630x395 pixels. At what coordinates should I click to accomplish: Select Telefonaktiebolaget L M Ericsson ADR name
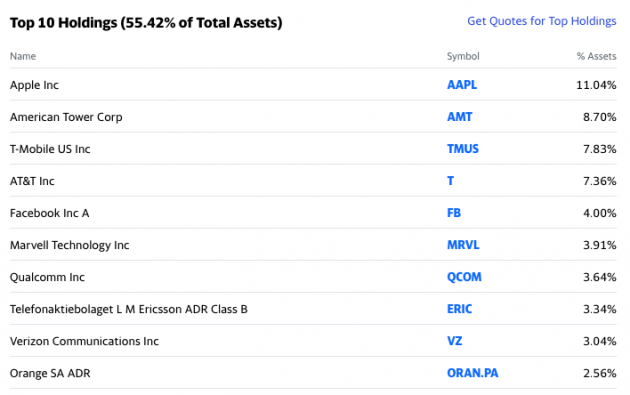pyautogui.click(x=129, y=309)
